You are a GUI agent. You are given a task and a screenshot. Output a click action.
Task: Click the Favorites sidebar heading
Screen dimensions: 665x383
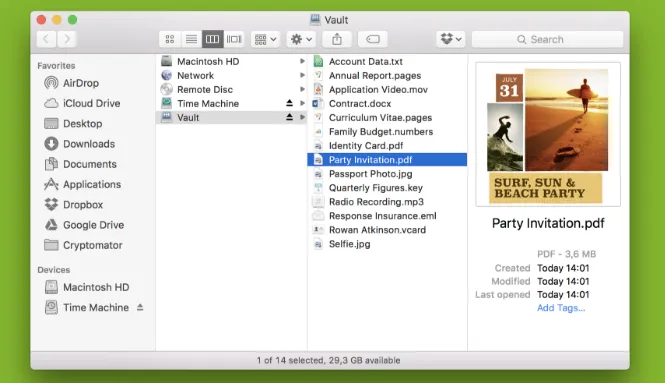tap(56, 66)
